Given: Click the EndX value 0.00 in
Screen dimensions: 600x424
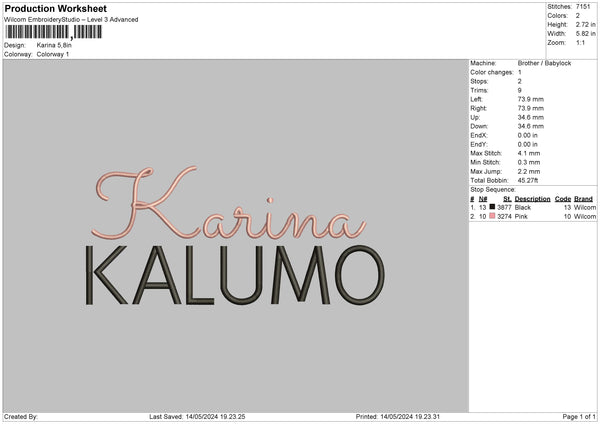Looking at the screenshot, I should [528, 135].
